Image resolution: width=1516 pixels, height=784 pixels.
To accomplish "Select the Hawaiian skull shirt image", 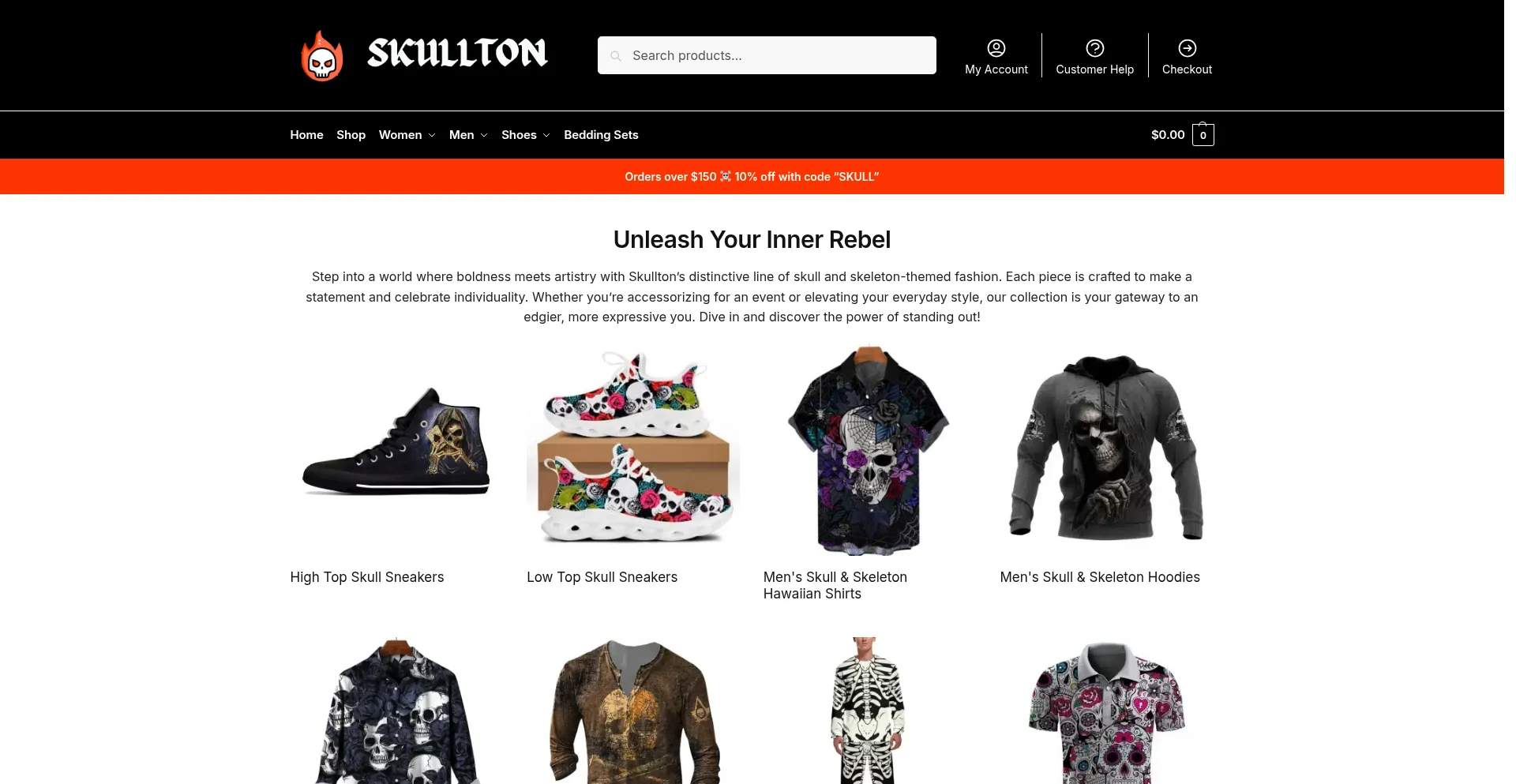I will pyautogui.click(x=869, y=449).
